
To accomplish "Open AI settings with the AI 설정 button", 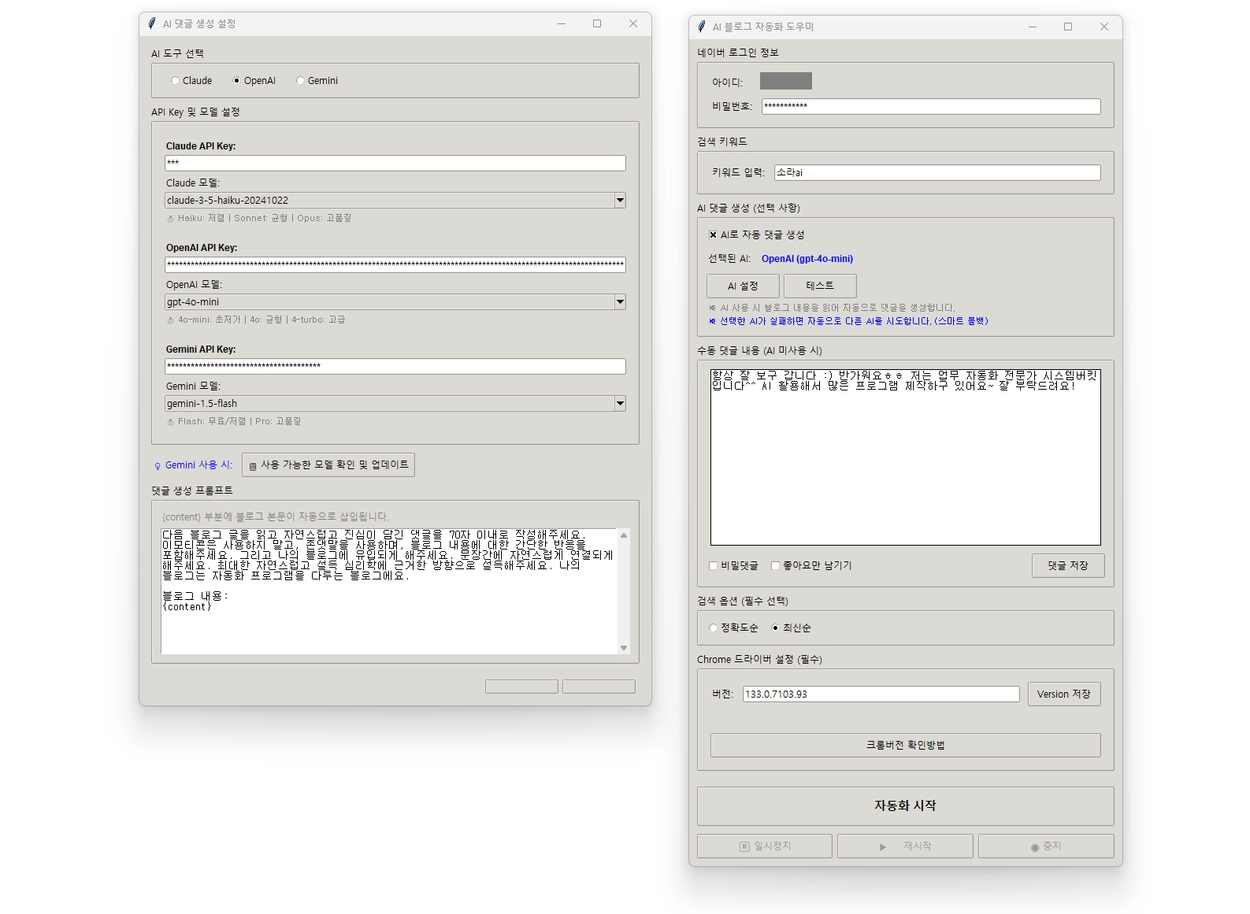I will [742, 286].
